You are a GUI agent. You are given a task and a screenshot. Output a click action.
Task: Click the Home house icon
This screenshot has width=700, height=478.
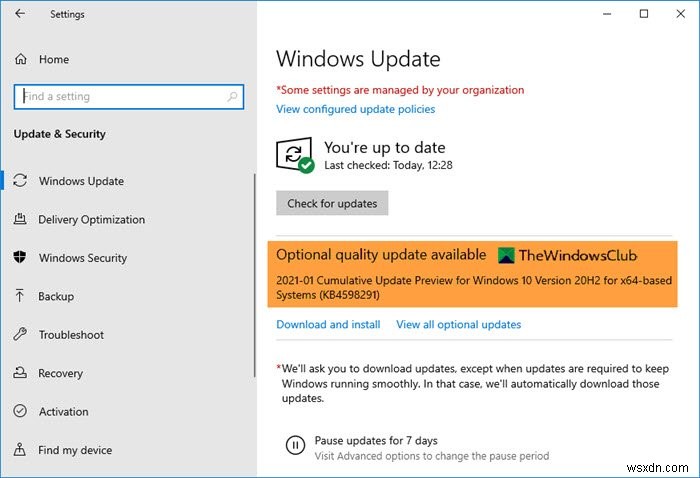point(21,59)
